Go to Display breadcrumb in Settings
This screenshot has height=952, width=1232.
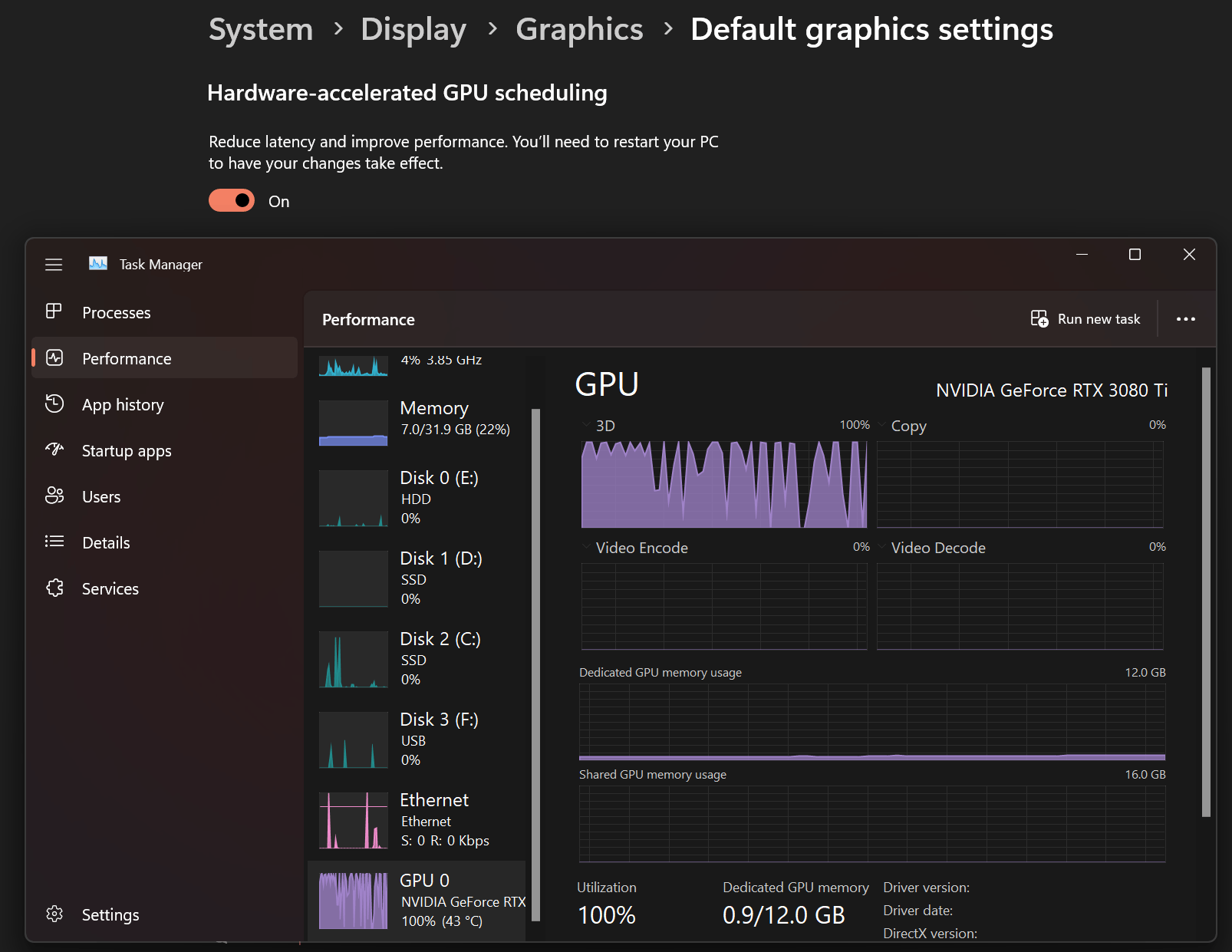[x=413, y=30]
